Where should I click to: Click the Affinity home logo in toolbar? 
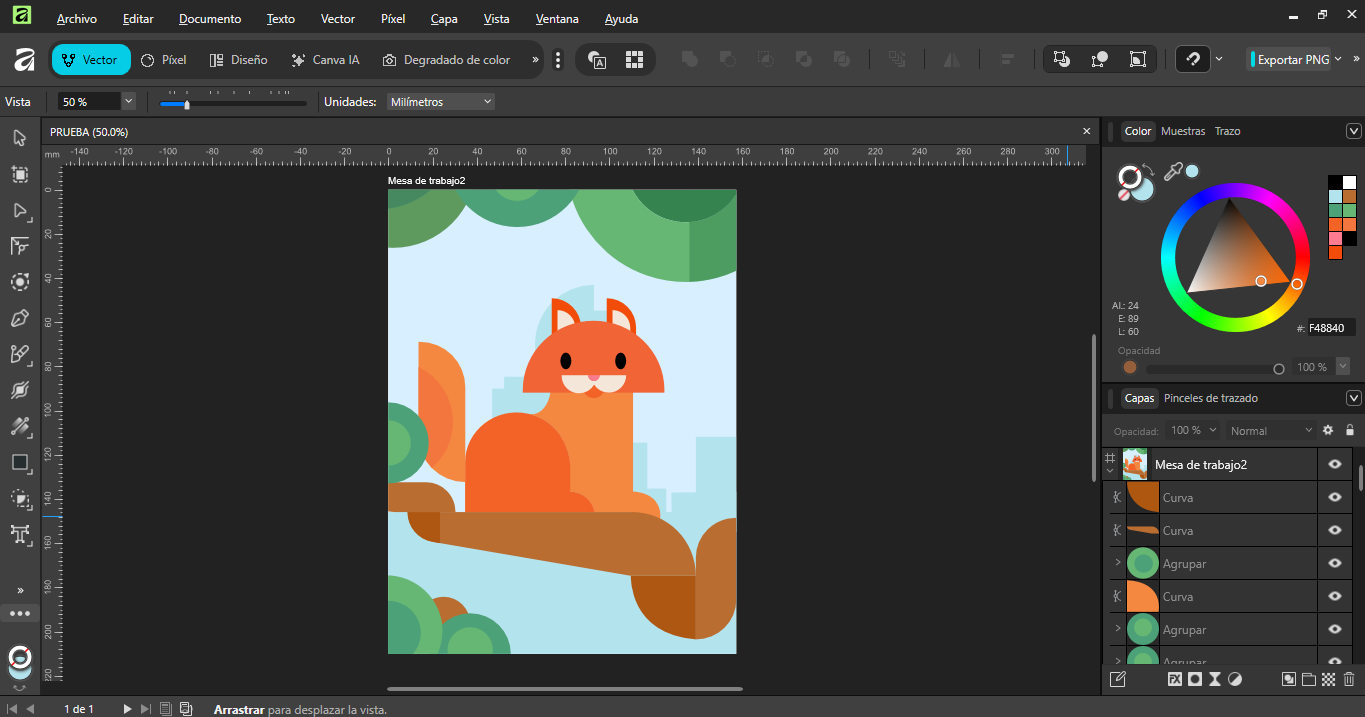24,60
